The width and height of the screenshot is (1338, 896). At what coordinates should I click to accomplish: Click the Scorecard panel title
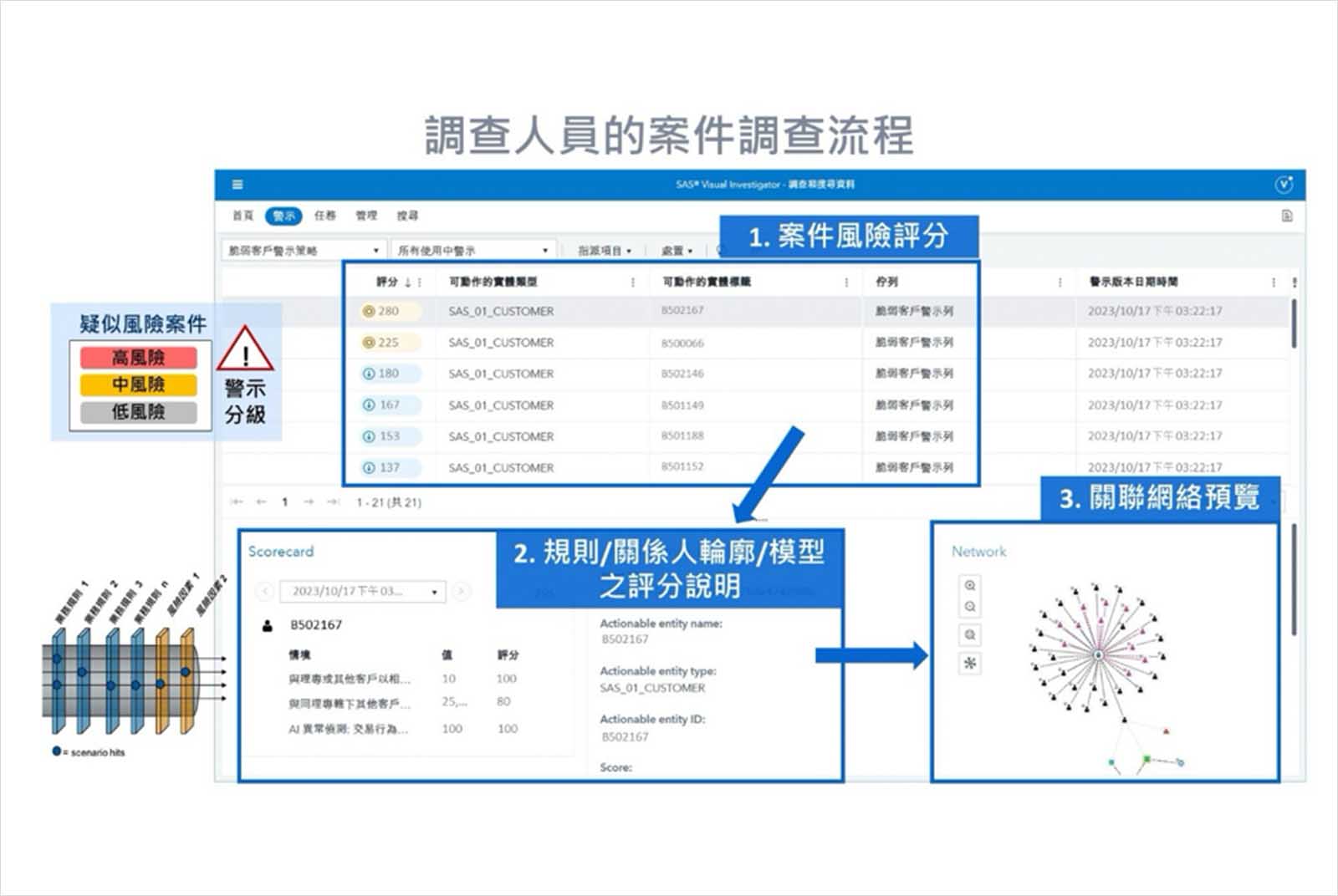point(281,552)
